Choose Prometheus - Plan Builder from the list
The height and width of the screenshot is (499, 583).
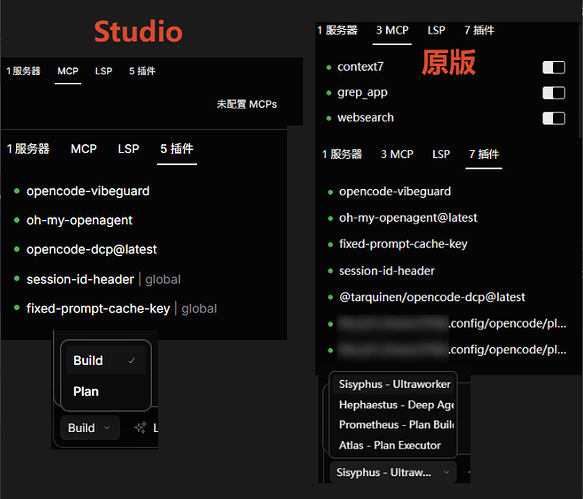(393, 425)
